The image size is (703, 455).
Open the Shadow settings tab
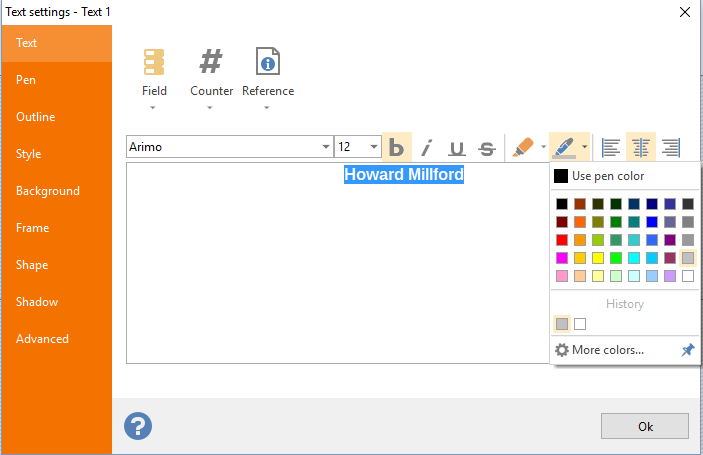pos(37,302)
